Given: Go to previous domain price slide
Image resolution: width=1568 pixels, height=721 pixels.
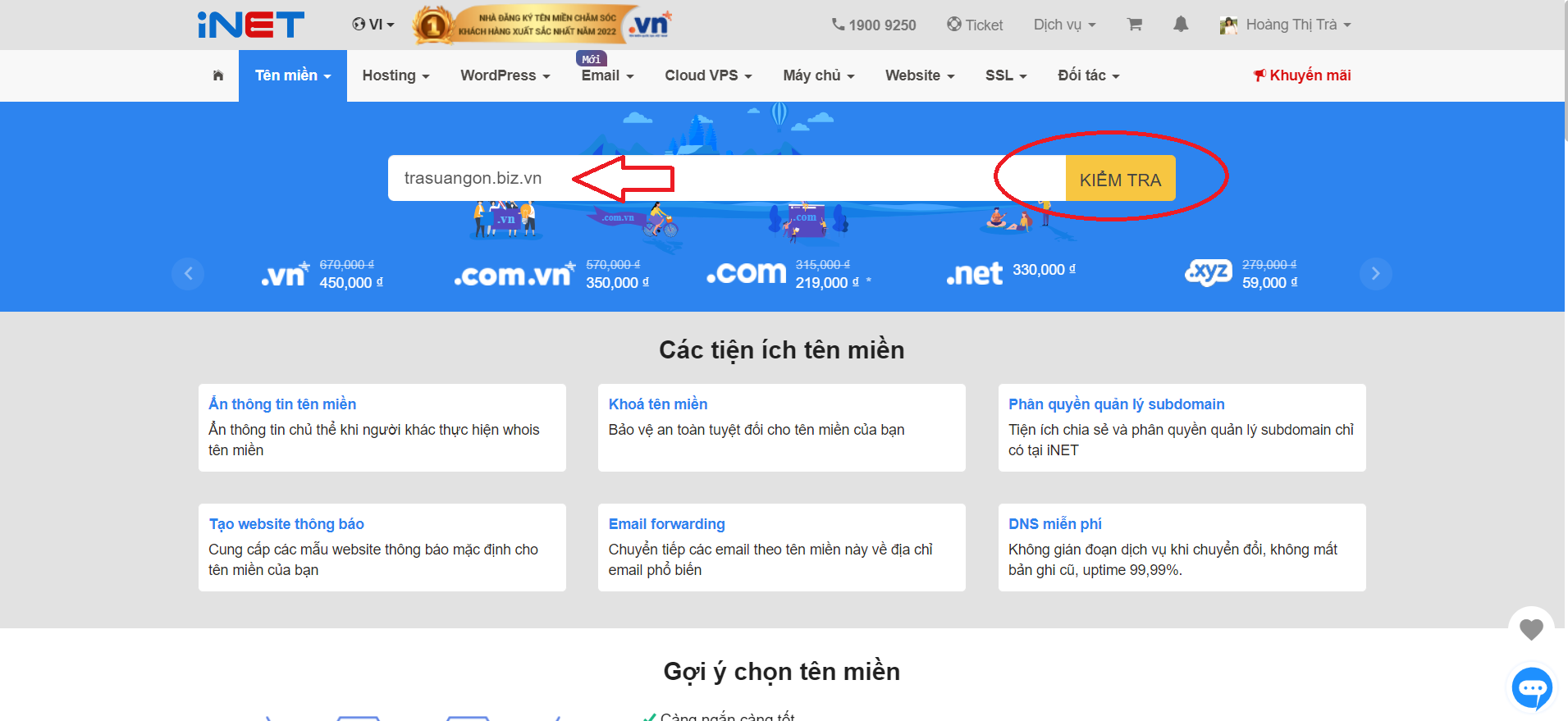Looking at the screenshot, I should tap(188, 273).
